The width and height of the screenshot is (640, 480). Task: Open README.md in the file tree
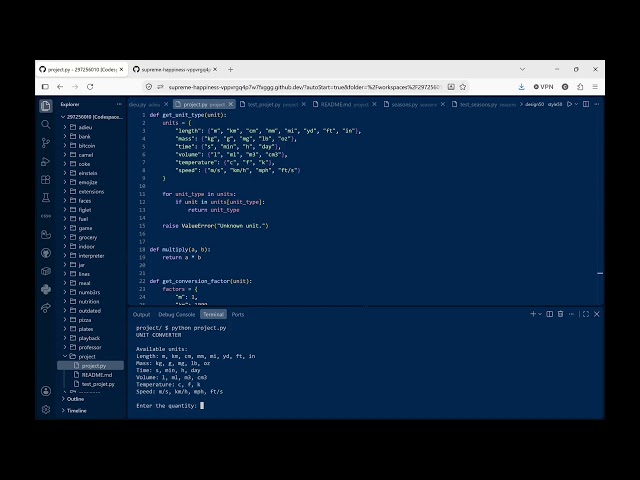[x=91, y=375]
